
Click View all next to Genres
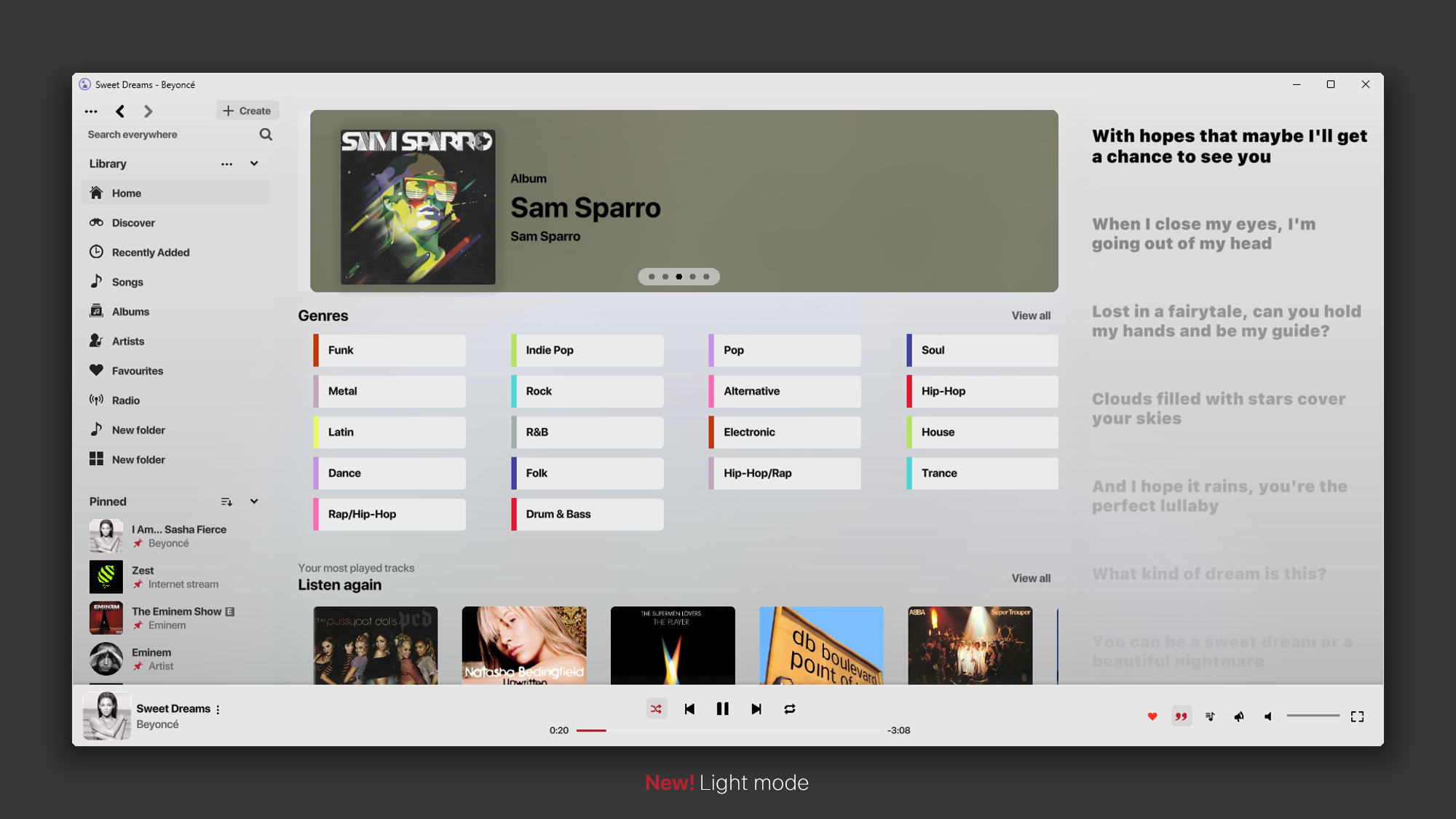point(1030,315)
